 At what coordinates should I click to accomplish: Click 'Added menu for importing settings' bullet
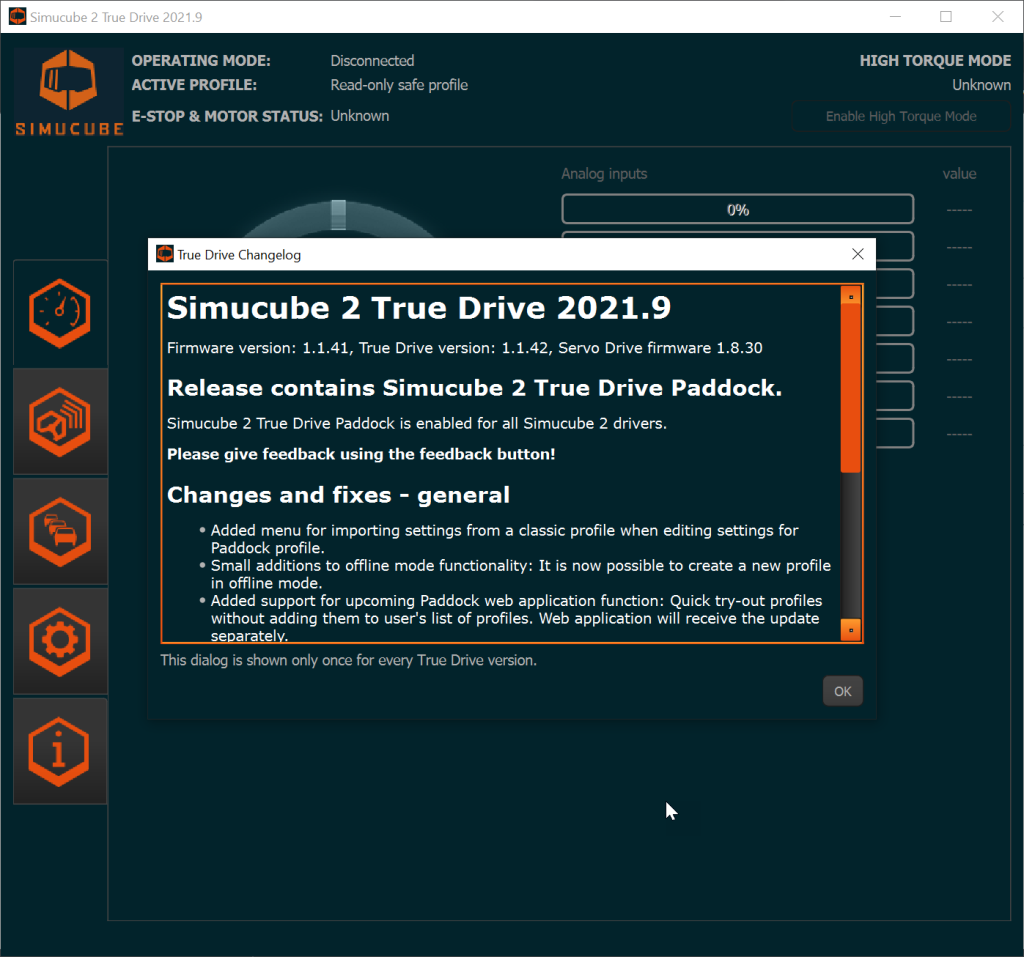[x=504, y=539]
